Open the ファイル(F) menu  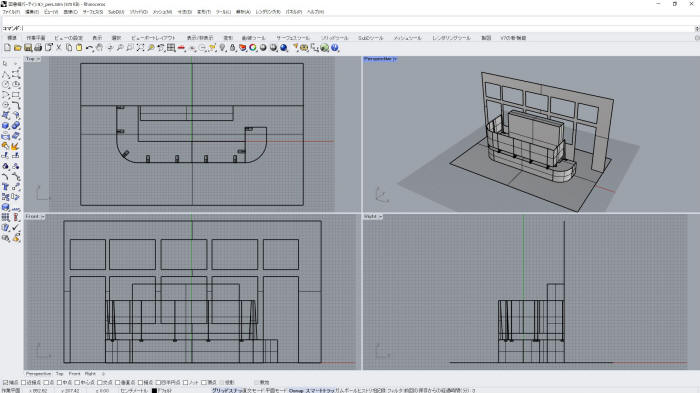pos(11,12)
